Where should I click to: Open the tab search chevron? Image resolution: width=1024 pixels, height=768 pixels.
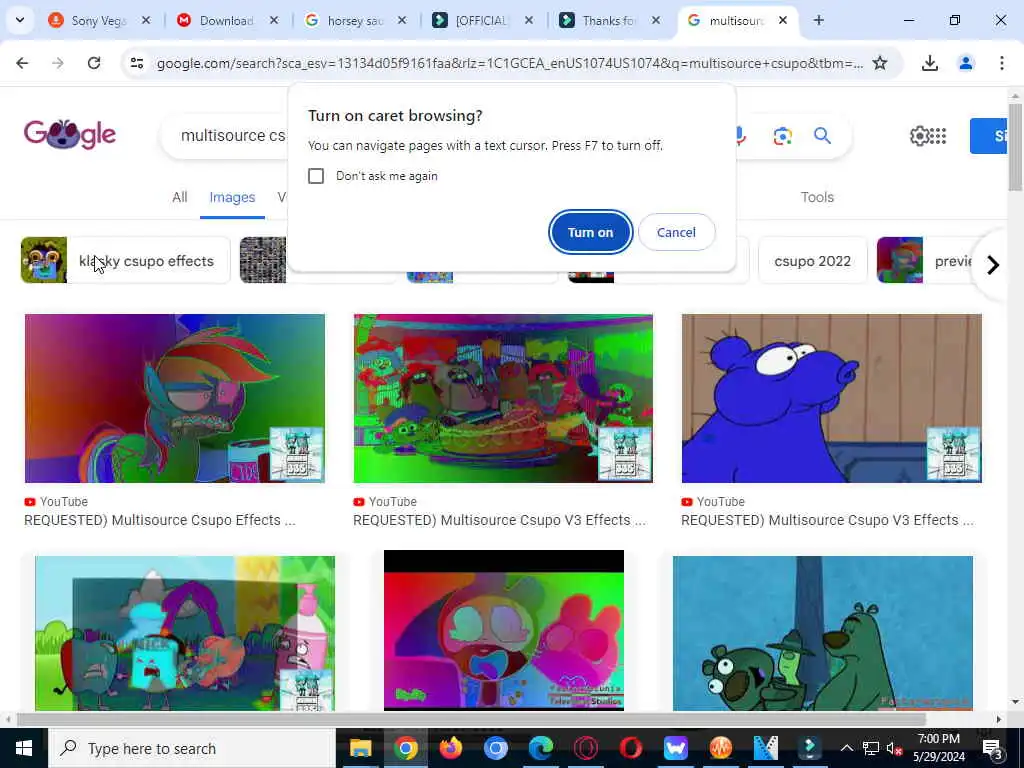pyautogui.click(x=20, y=20)
